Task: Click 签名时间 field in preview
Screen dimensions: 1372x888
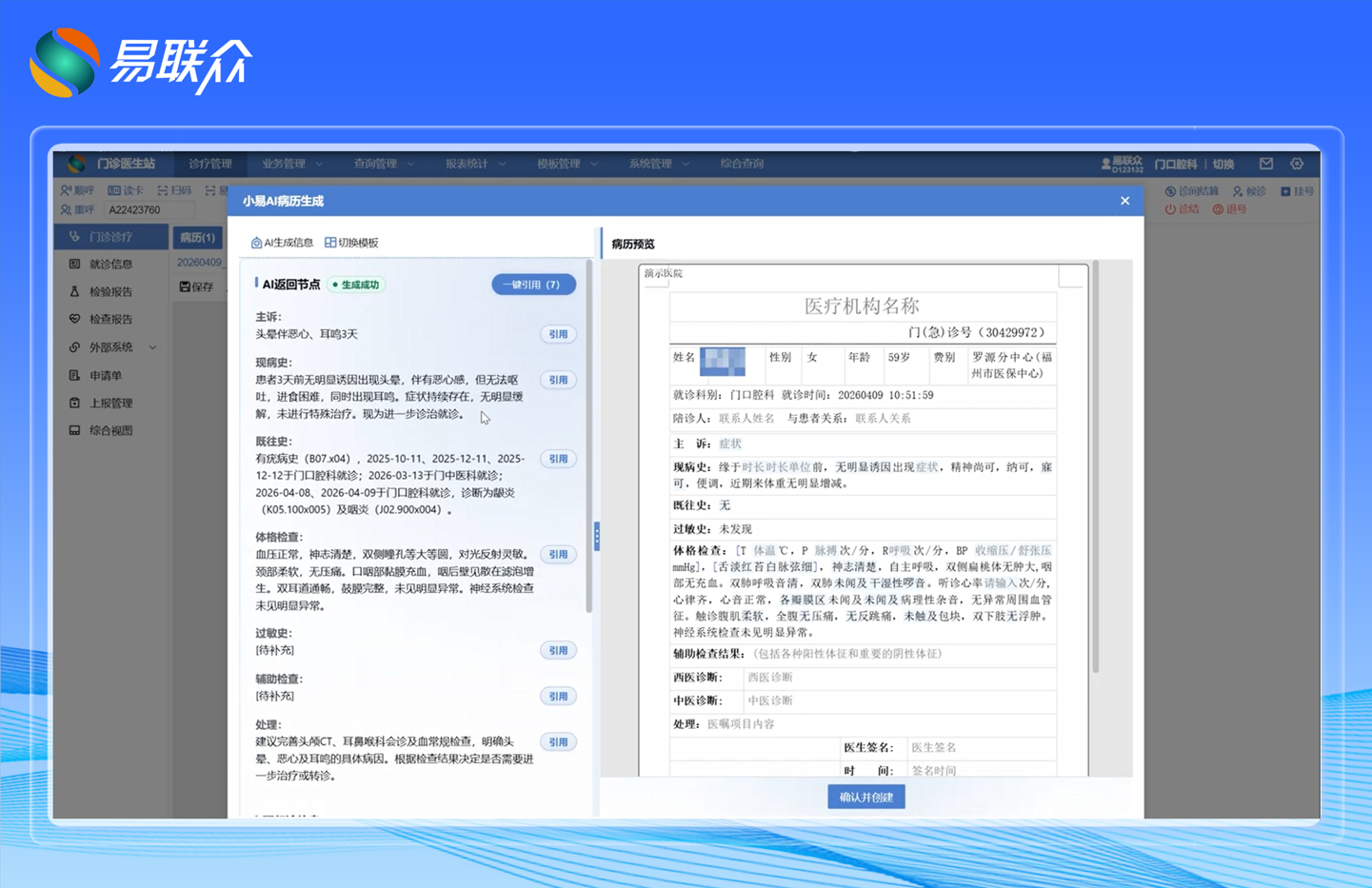Action: pos(934,770)
